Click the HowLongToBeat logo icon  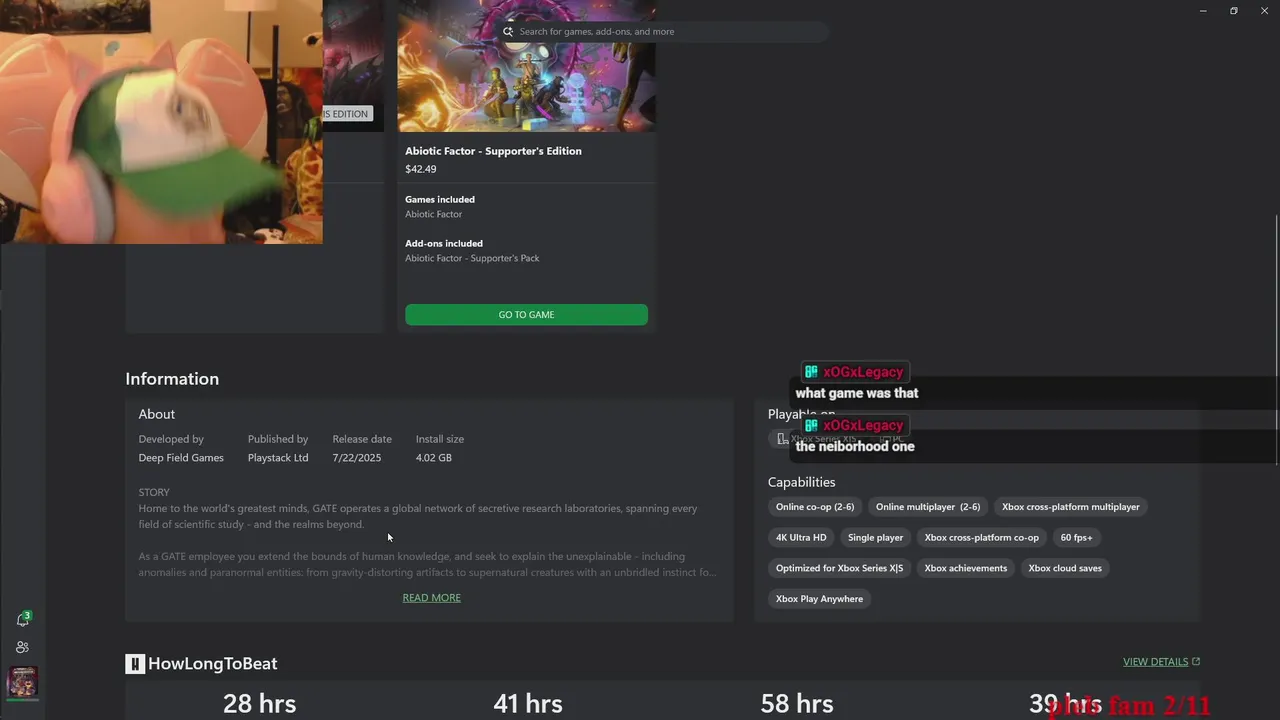coord(135,664)
